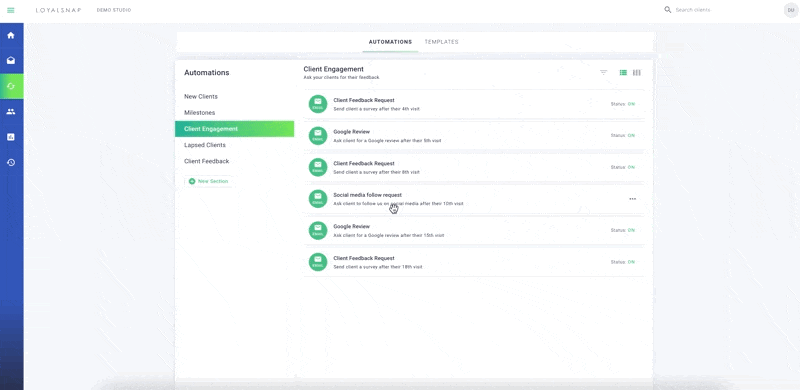Click email icon for 5th visit Google Review
Viewport: 800px width, 390px height.
318,136
